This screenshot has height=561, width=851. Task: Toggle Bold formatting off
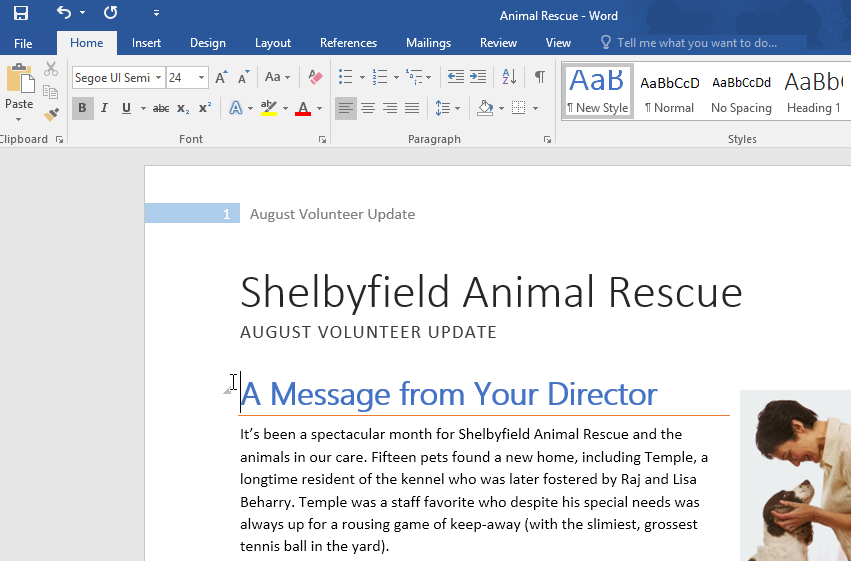(82, 108)
